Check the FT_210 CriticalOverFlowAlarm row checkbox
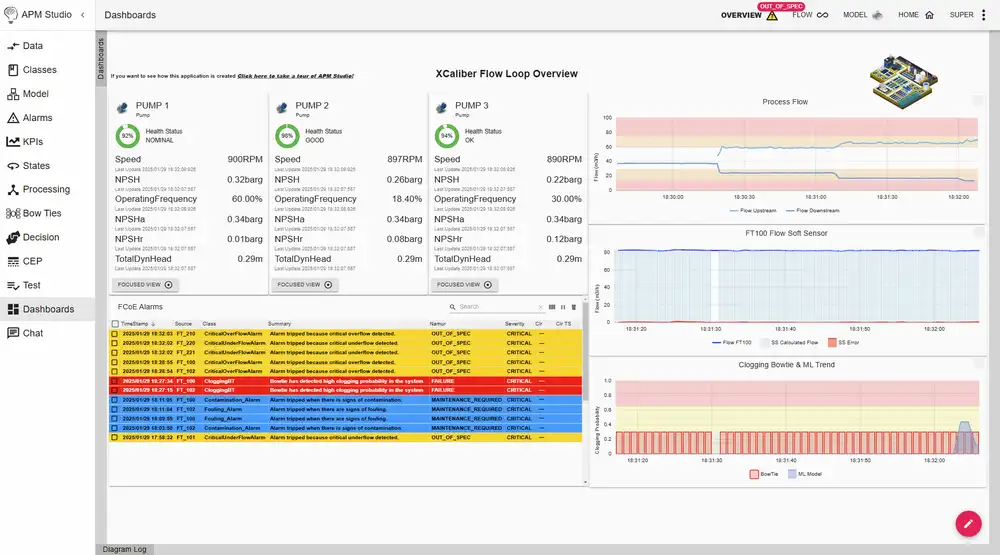The image size is (1000, 555). 115,334
